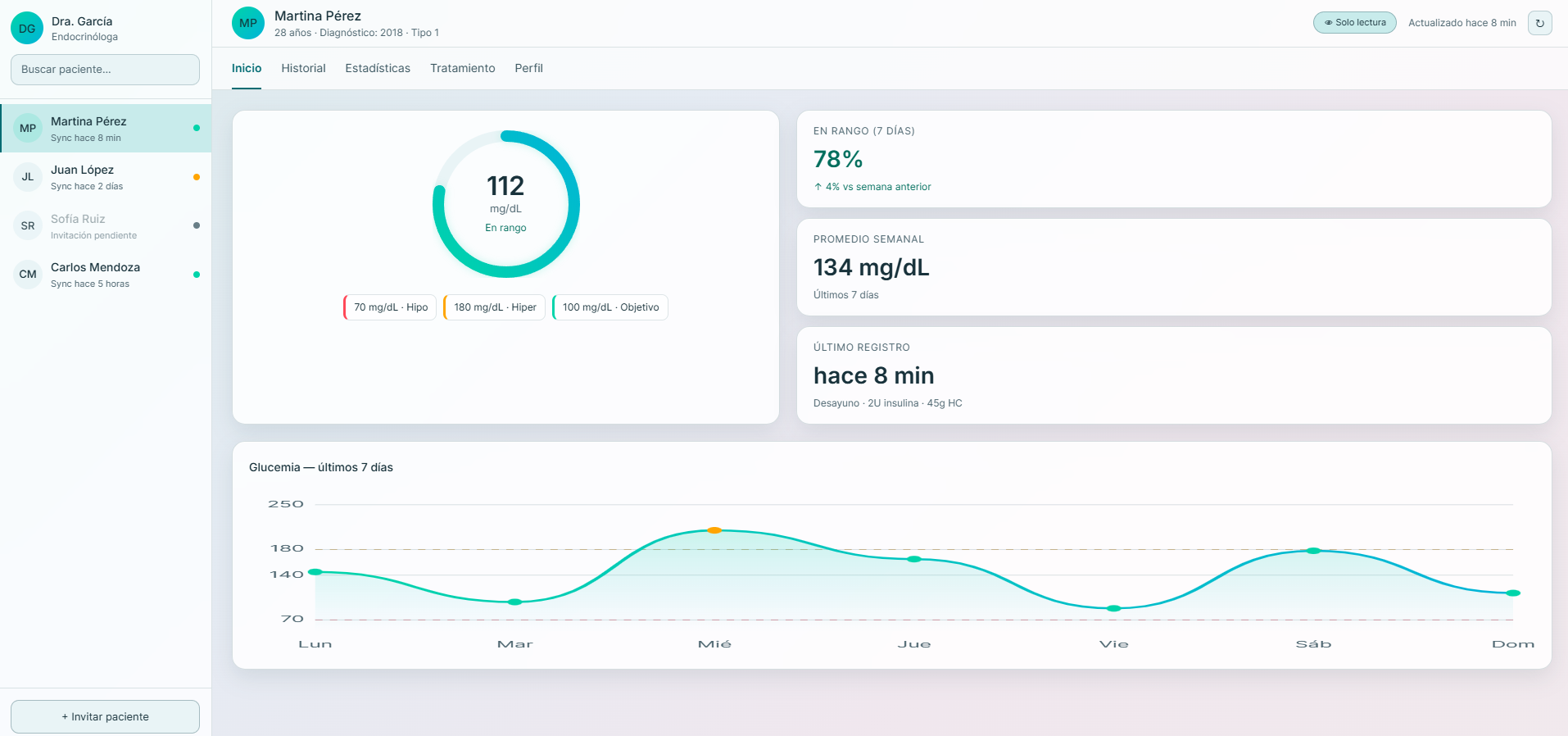Click Martina Pérez's MP avatar in sidebar
Image resolution: width=1568 pixels, height=736 pixels.
(28, 128)
